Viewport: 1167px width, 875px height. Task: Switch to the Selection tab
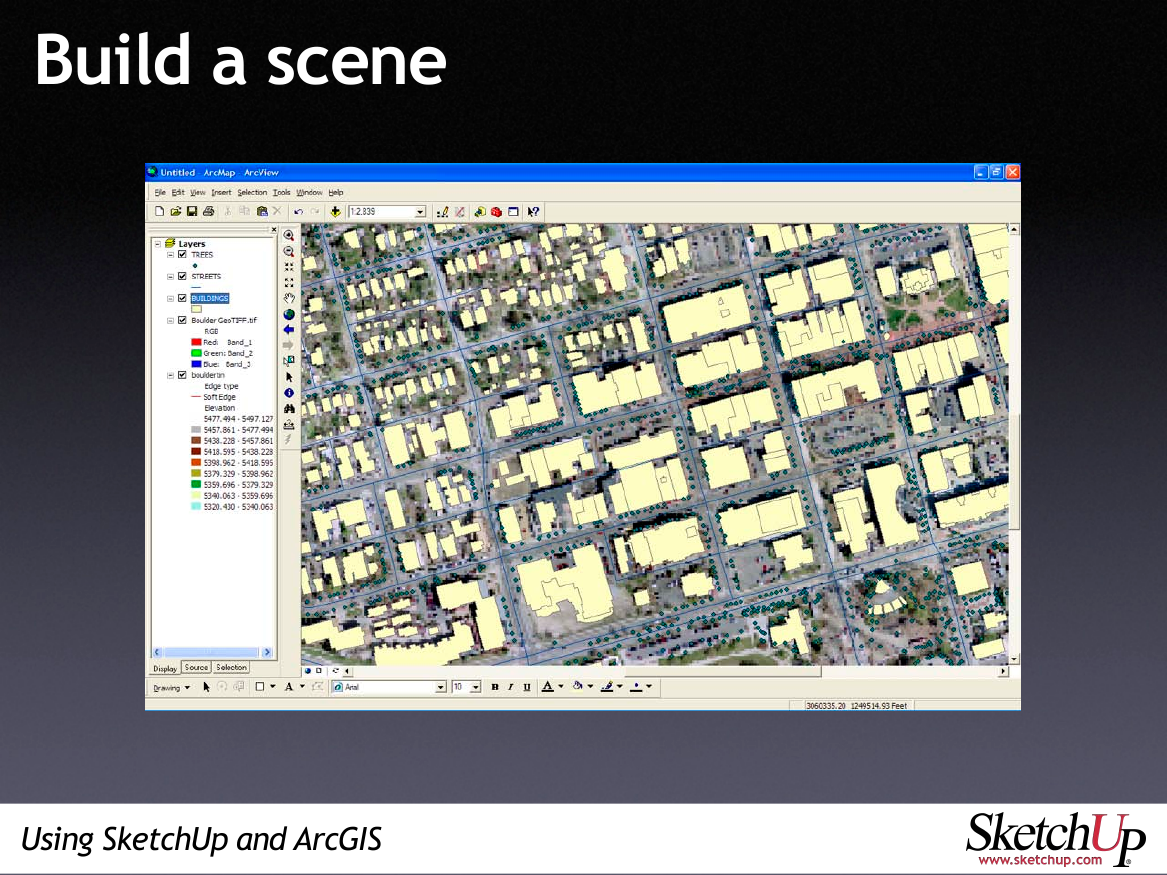231,667
